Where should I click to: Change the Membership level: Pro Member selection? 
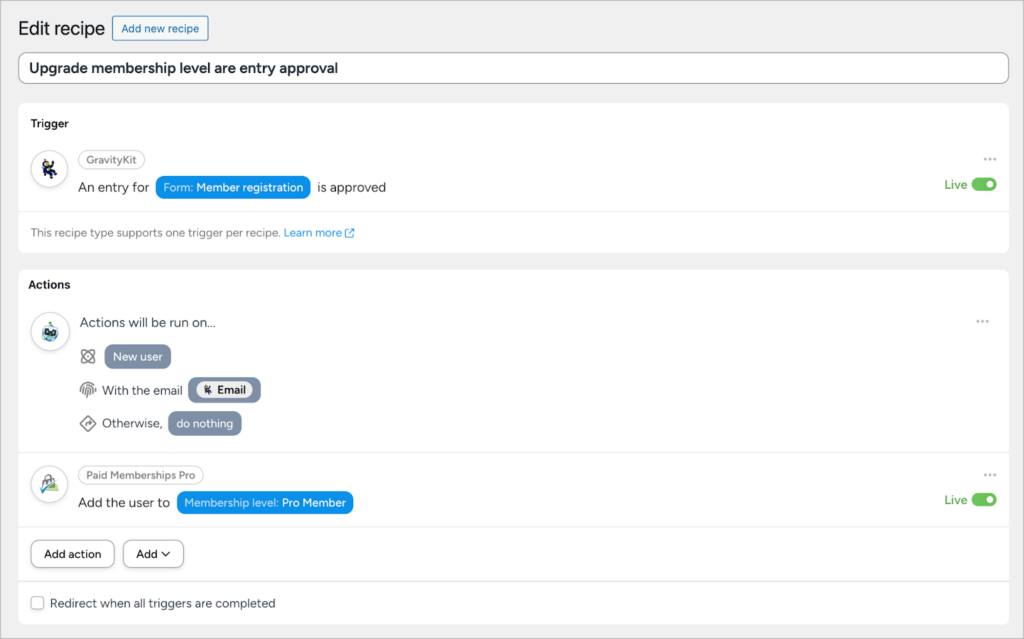tap(264, 502)
